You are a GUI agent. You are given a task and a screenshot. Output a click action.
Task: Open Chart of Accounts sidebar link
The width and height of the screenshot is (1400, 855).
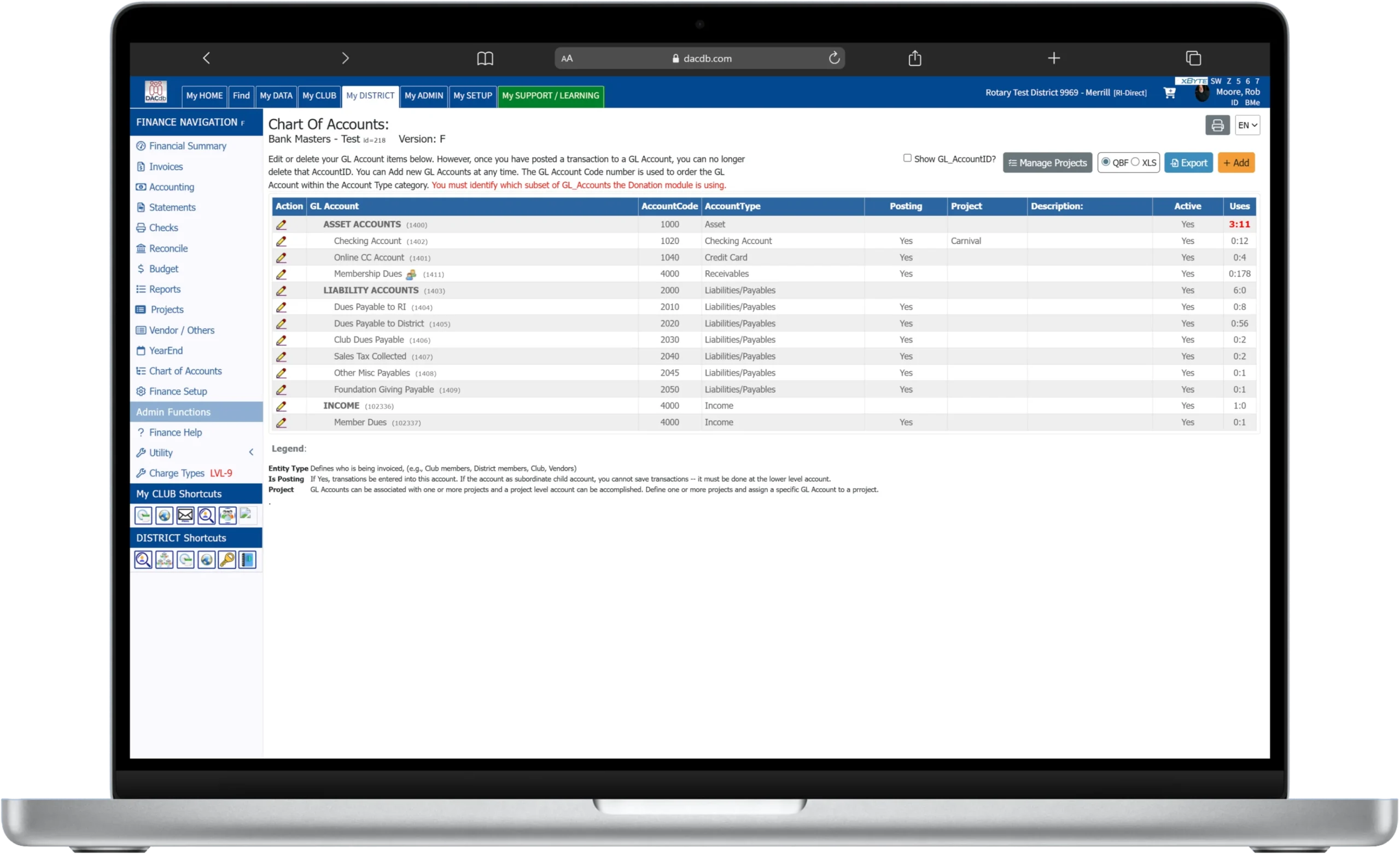tap(185, 371)
